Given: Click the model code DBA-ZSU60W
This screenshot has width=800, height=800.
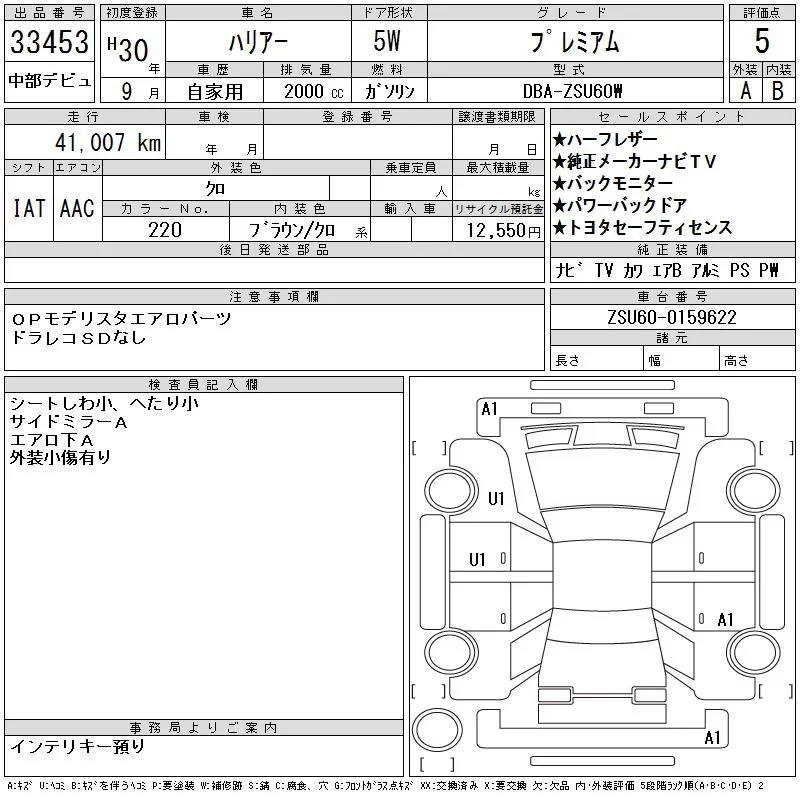Looking at the screenshot, I should point(572,91).
